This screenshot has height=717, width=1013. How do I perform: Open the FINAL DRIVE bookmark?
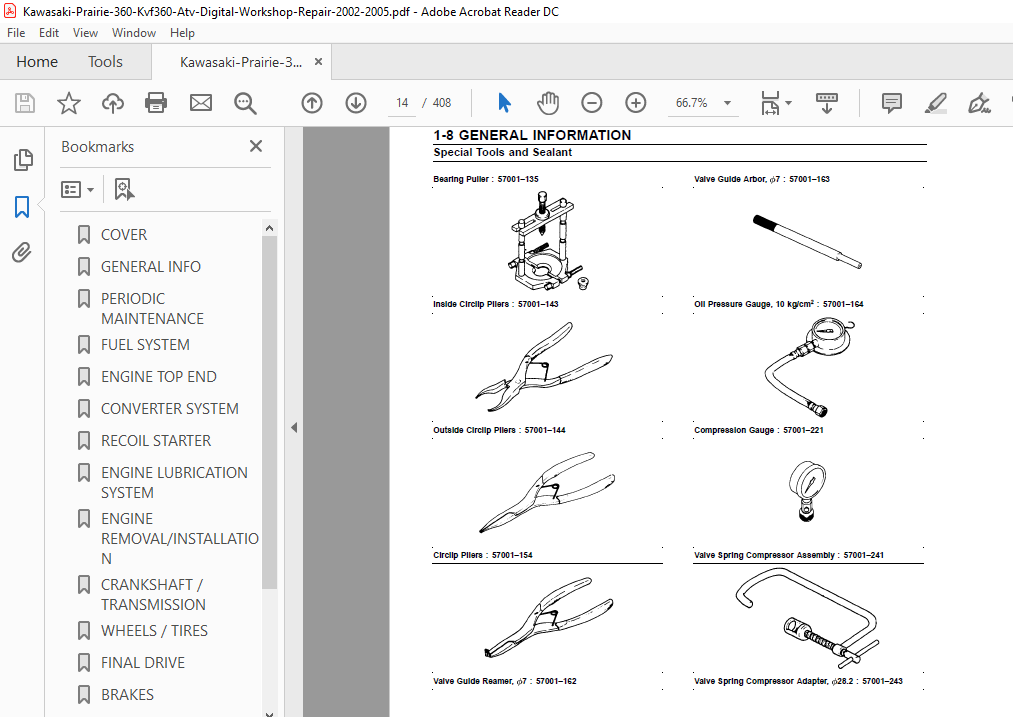143,663
